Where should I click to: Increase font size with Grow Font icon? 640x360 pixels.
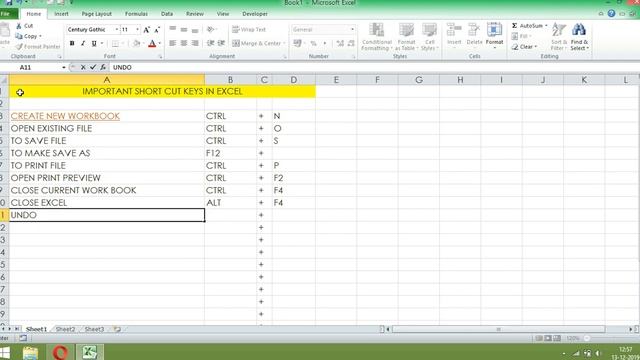[147, 29]
